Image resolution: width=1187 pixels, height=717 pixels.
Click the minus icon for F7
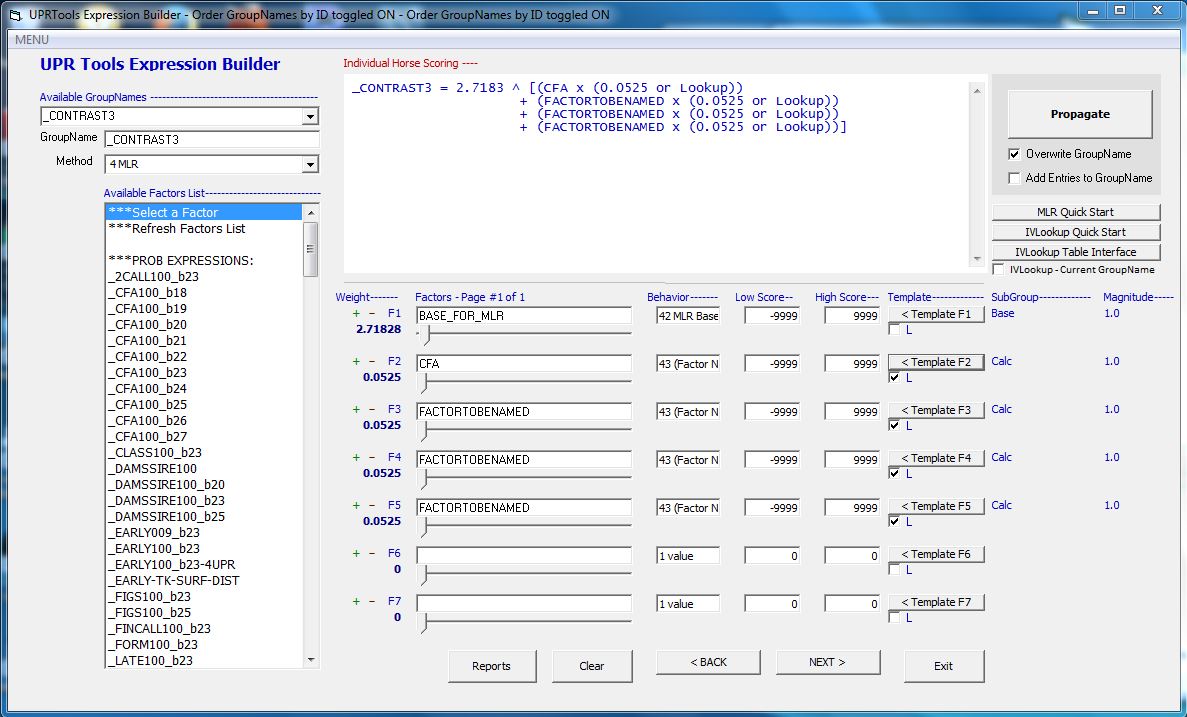372,601
